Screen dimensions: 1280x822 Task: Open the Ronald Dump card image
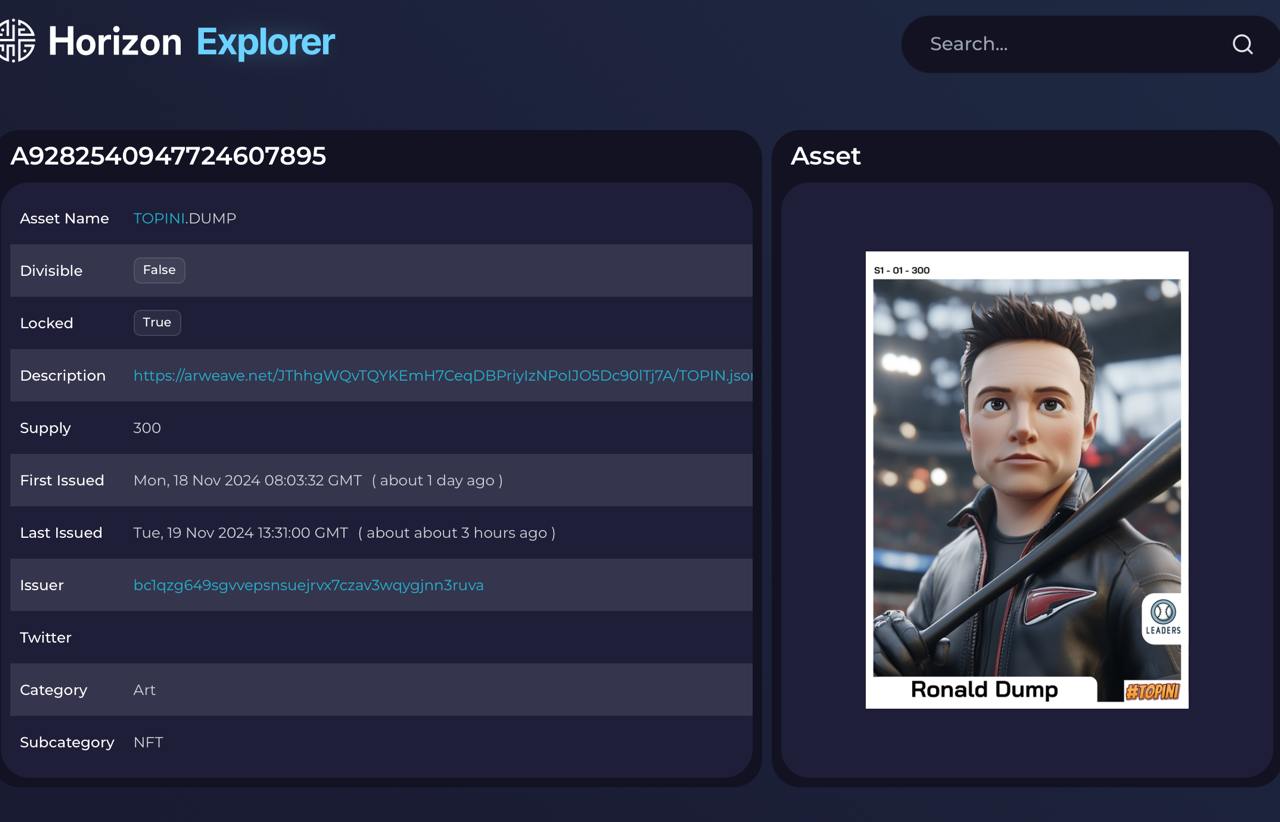(1027, 480)
